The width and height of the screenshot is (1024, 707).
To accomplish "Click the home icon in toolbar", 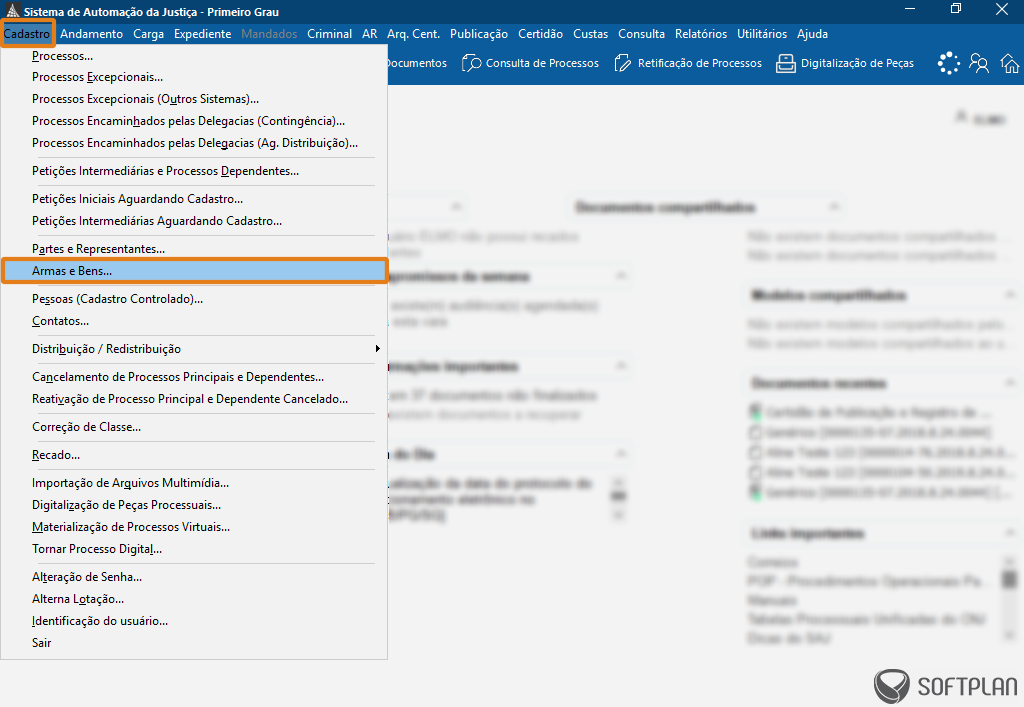I will (x=1010, y=63).
